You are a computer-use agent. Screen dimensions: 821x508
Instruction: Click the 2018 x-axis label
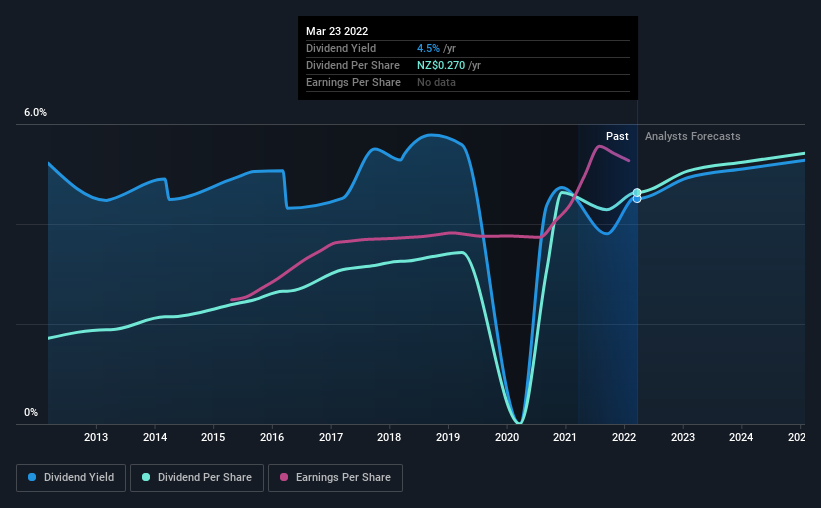coord(389,437)
